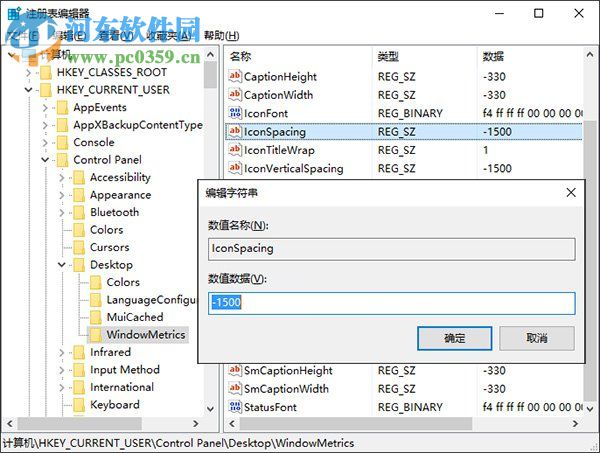Click the tree pane vertical scrollbar thumb
This screenshot has width=600, height=453.
click(x=210, y=75)
